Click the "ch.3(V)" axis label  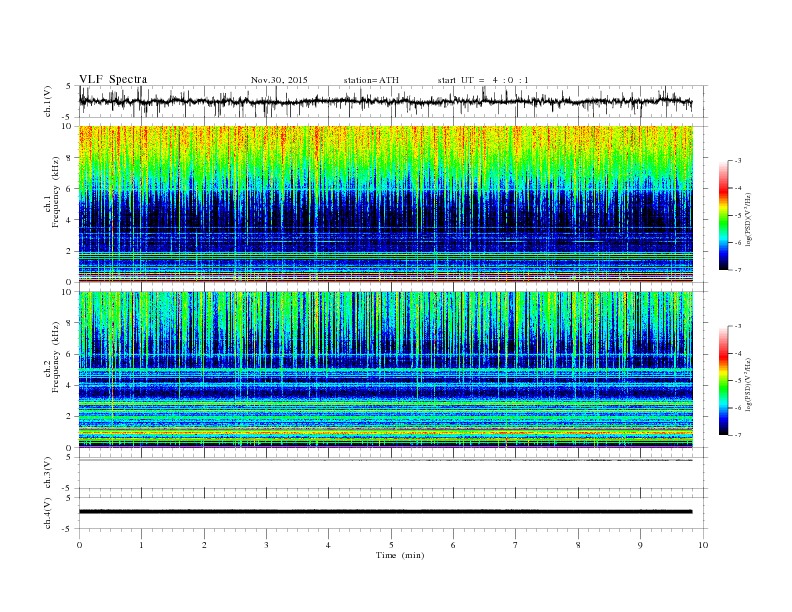click(48, 473)
